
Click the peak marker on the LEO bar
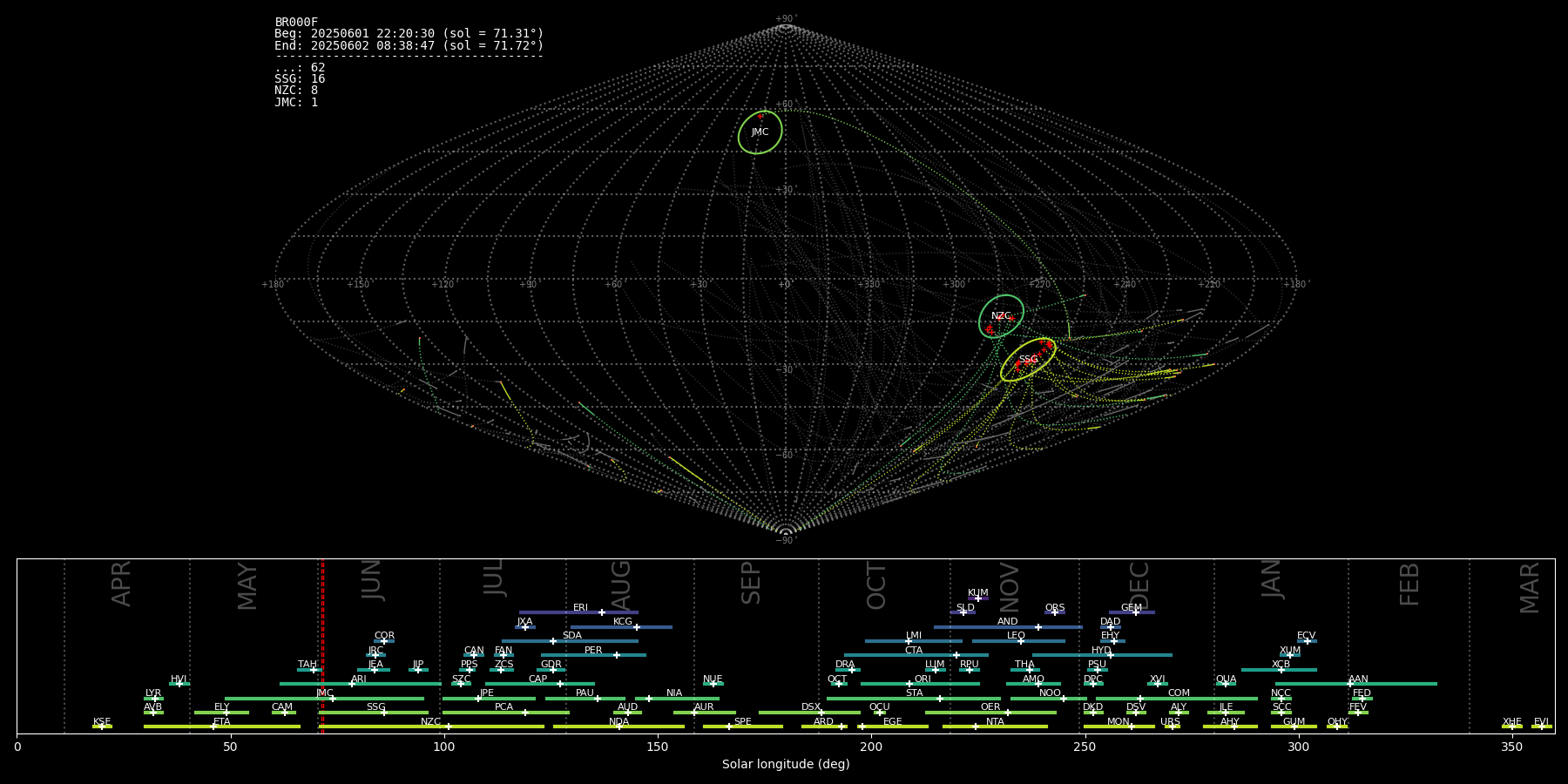1021,641
